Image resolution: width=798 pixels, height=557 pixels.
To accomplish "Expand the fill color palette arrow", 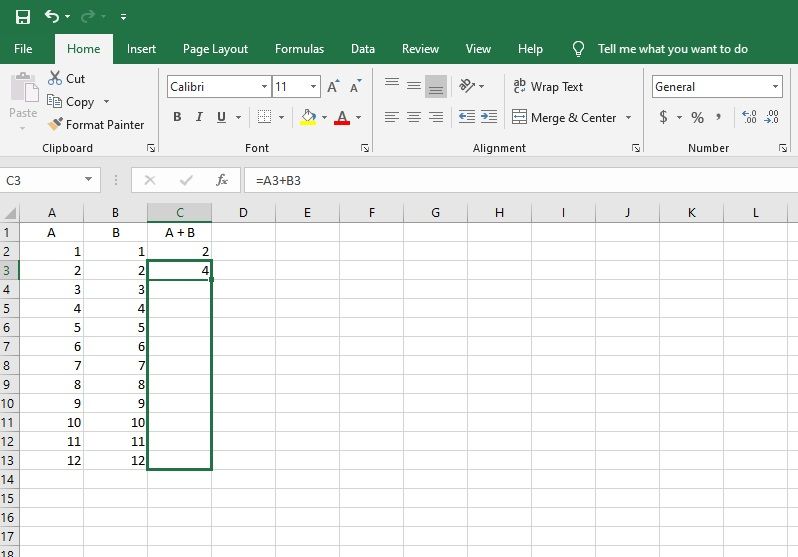I will (x=325, y=118).
